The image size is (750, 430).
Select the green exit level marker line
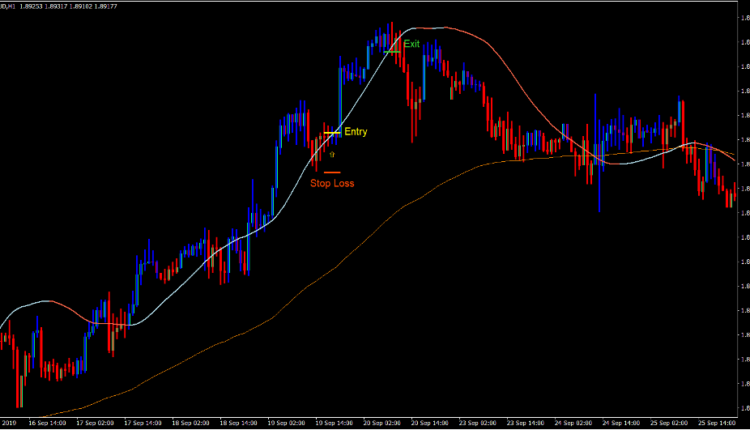[x=392, y=49]
